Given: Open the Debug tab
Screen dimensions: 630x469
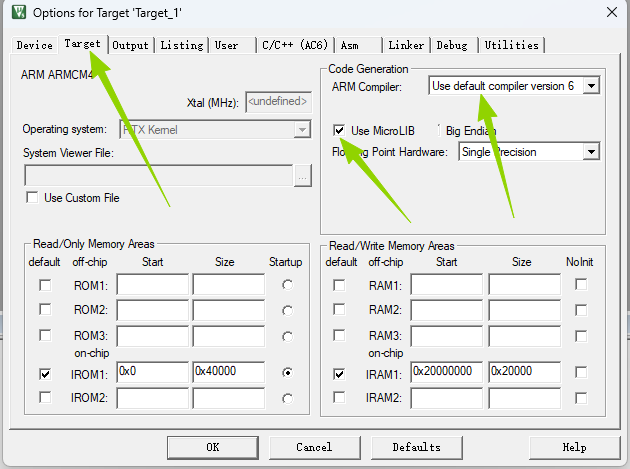Looking at the screenshot, I should point(452,45).
